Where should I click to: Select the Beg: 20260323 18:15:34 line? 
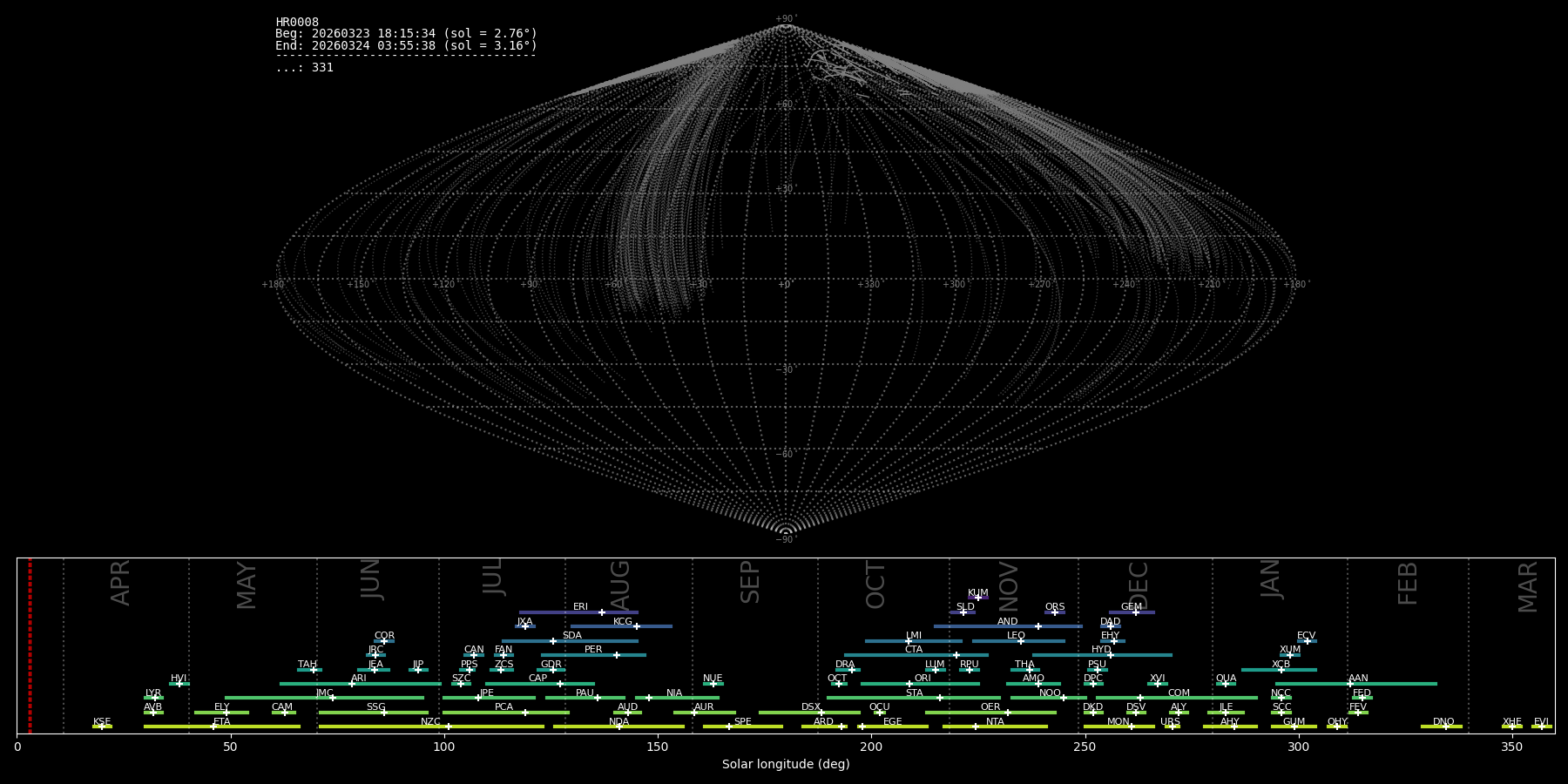click(406, 34)
